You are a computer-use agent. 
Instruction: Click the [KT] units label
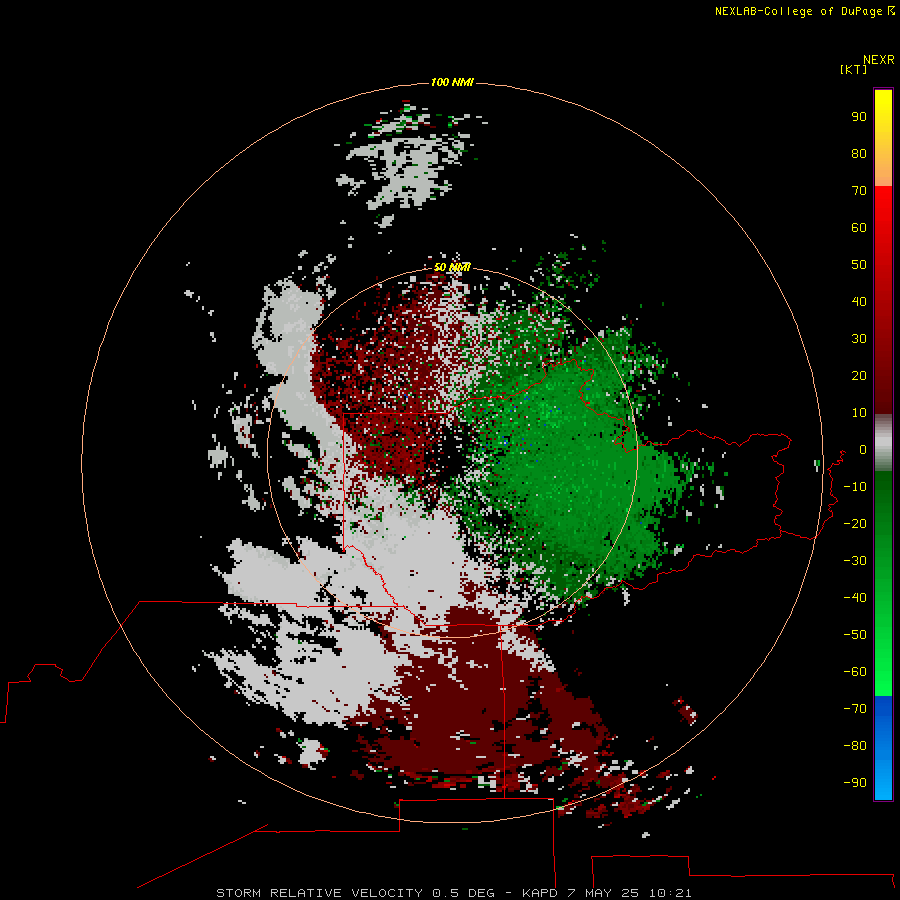click(854, 69)
